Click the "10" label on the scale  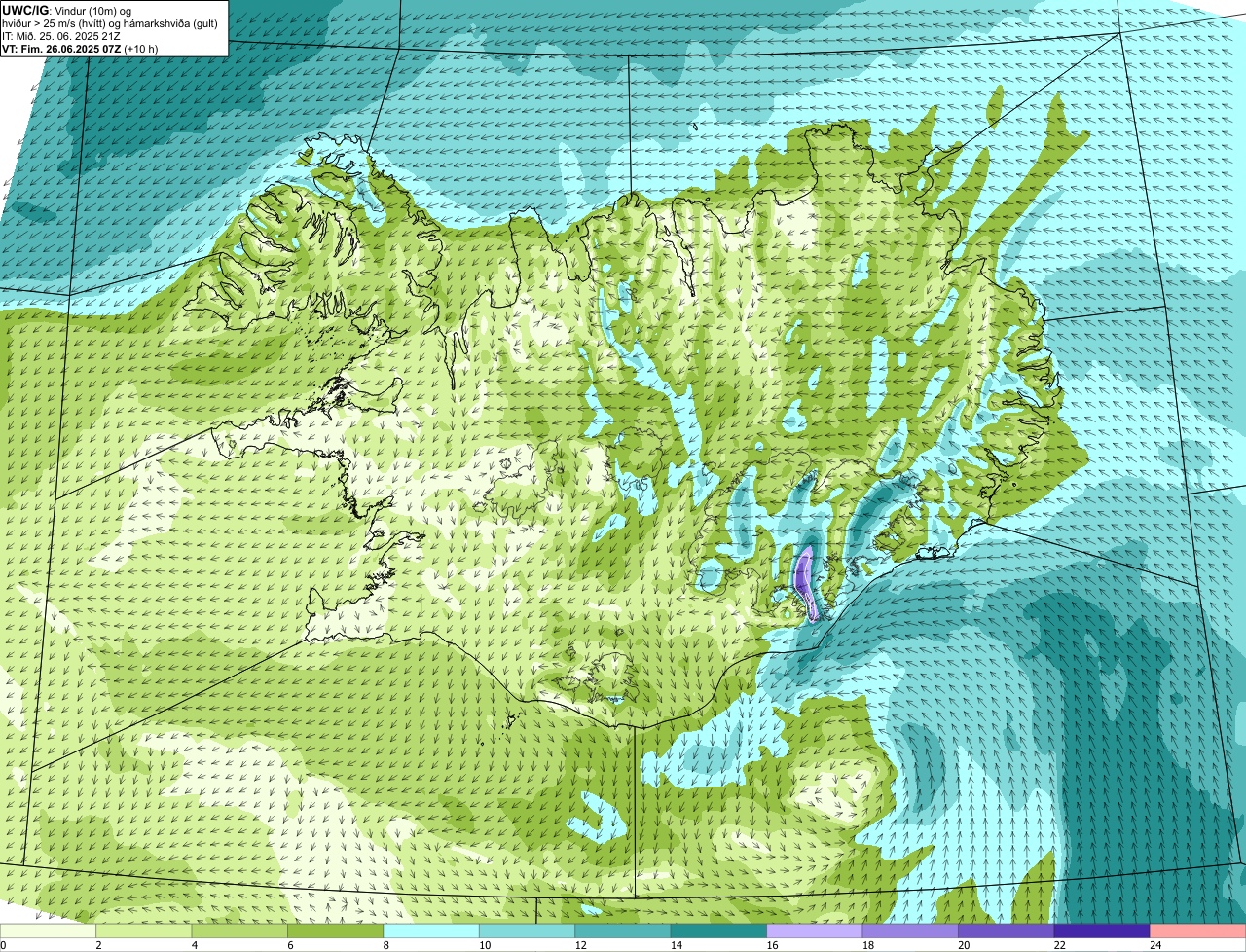[485, 945]
